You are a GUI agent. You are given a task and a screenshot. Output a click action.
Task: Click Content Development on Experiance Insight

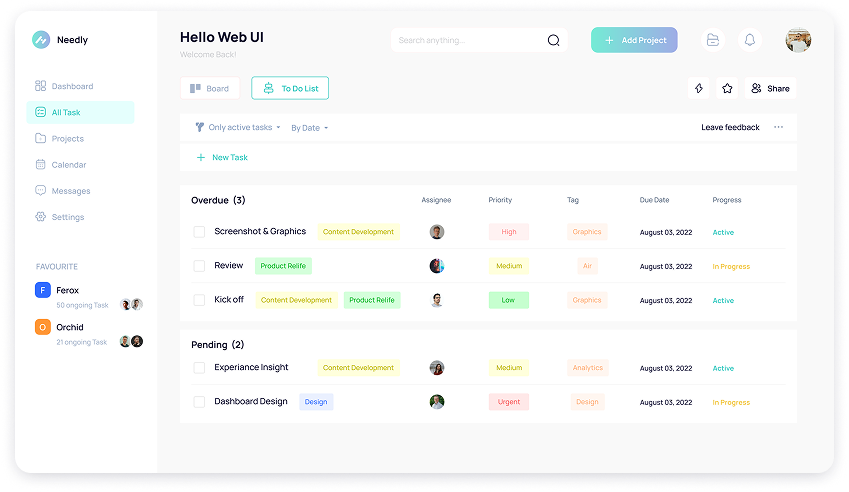[358, 368]
